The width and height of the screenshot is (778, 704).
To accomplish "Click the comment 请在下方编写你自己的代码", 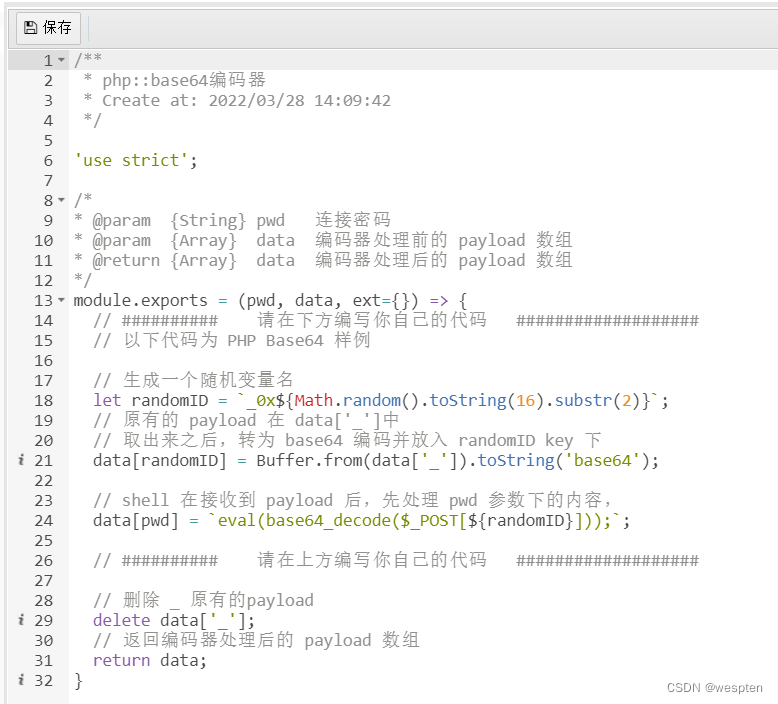I will point(372,320).
